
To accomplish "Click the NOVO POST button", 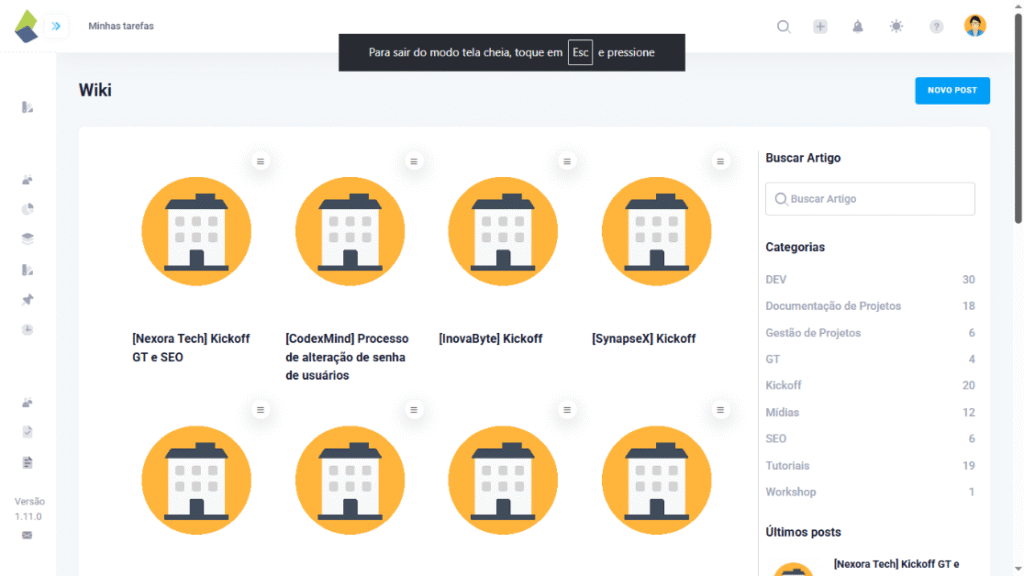I will click(952, 91).
